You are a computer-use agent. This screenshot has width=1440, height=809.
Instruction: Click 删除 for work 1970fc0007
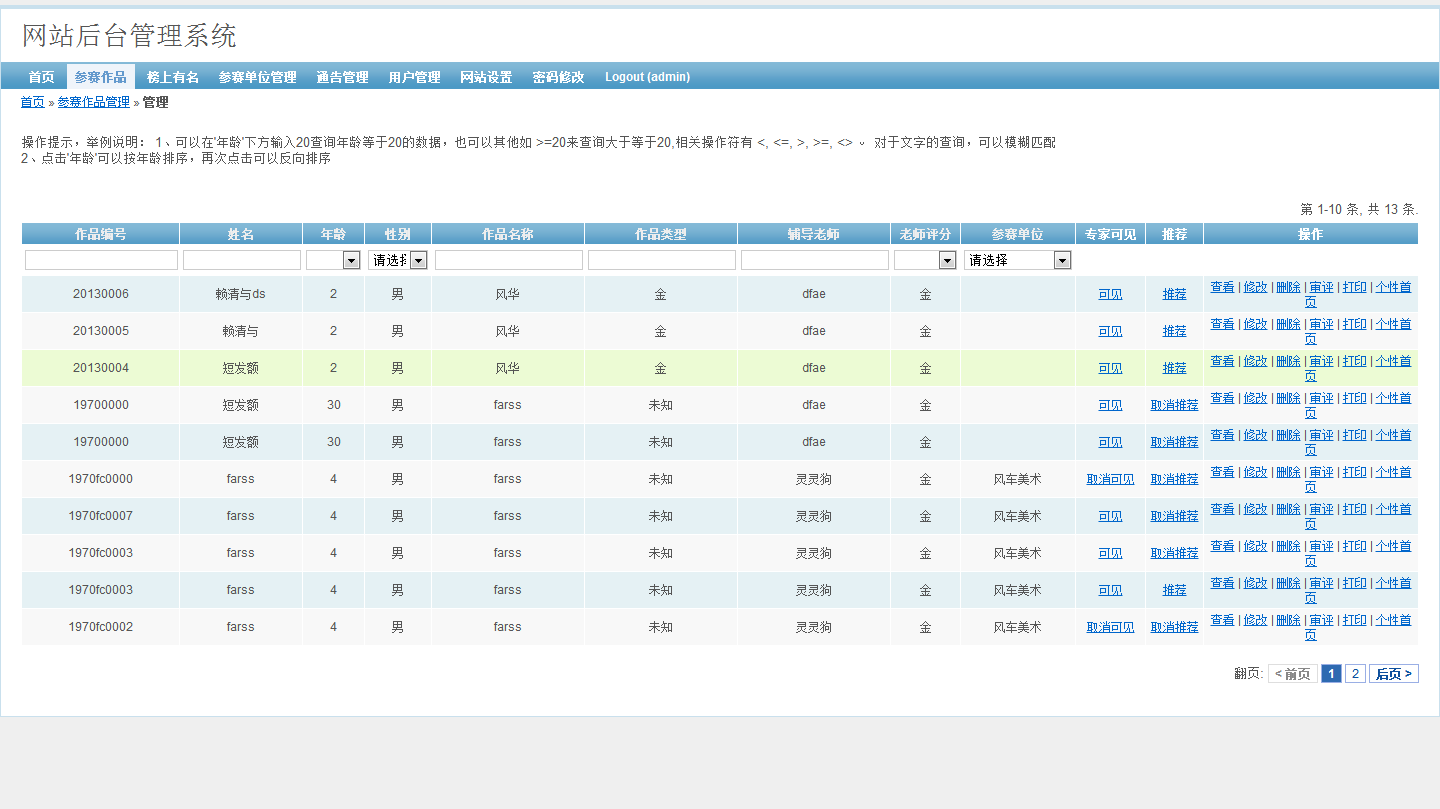(x=1288, y=509)
